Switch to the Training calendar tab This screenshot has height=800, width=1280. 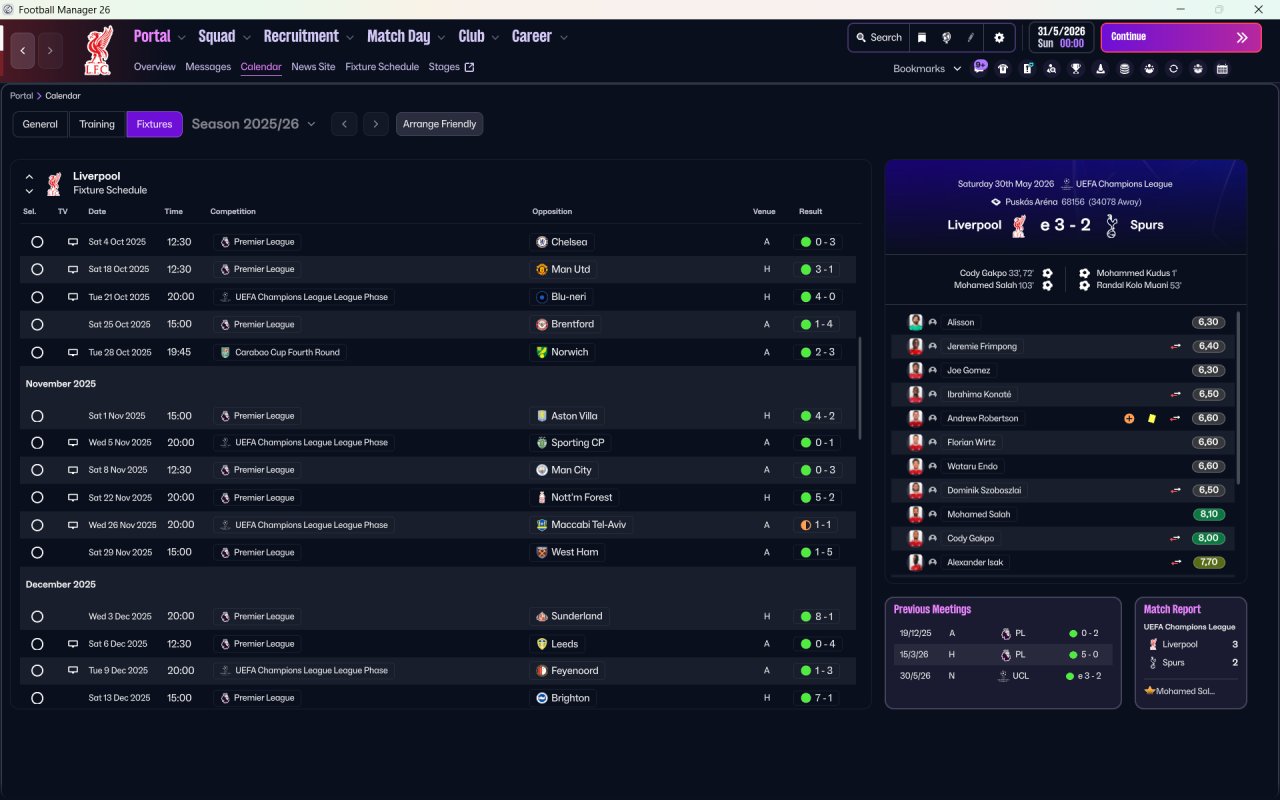(x=97, y=124)
